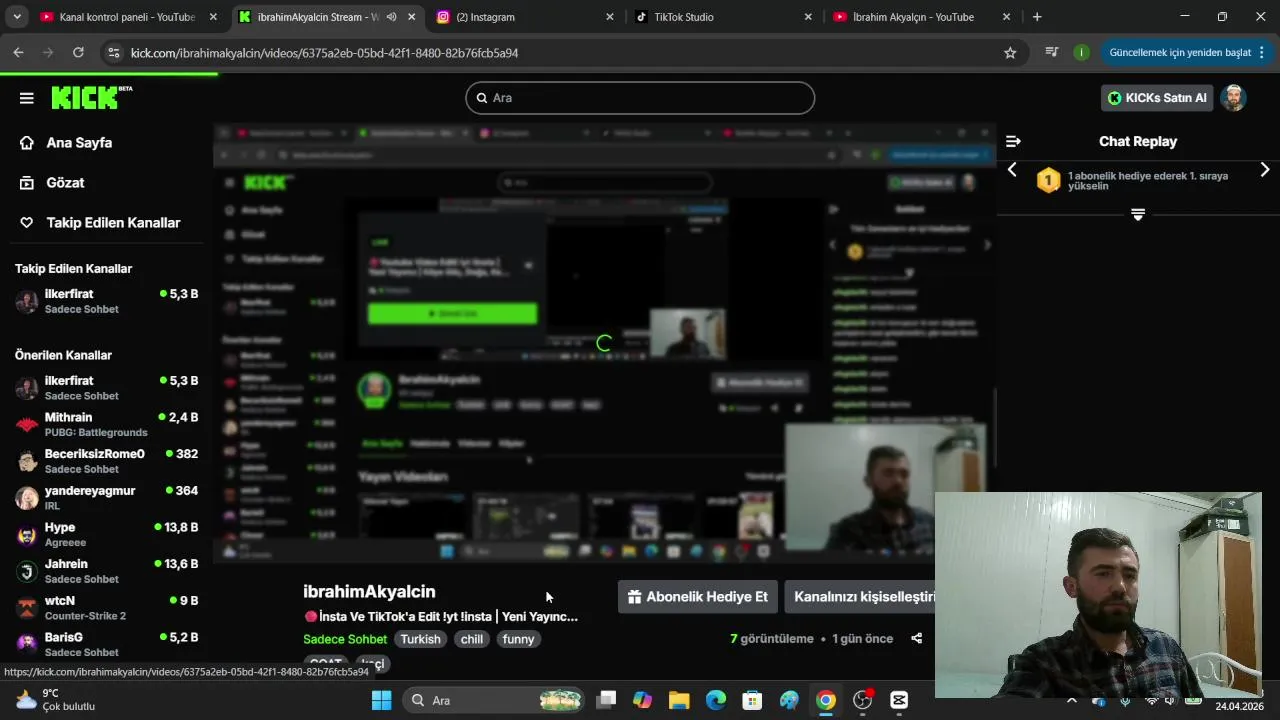Open the green Chrome profile icon

click(1081, 53)
